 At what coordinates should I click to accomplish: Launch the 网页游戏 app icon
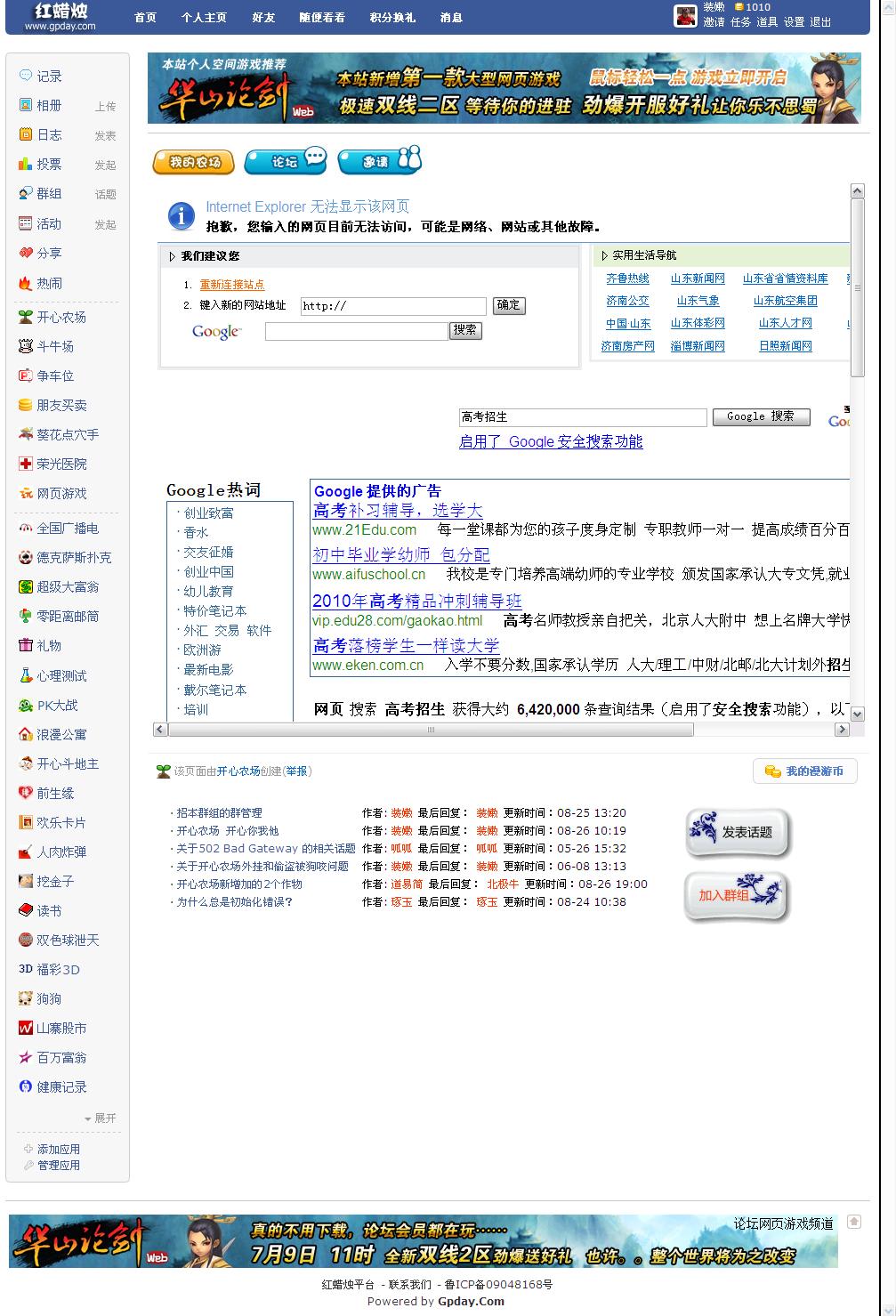click(x=26, y=493)
